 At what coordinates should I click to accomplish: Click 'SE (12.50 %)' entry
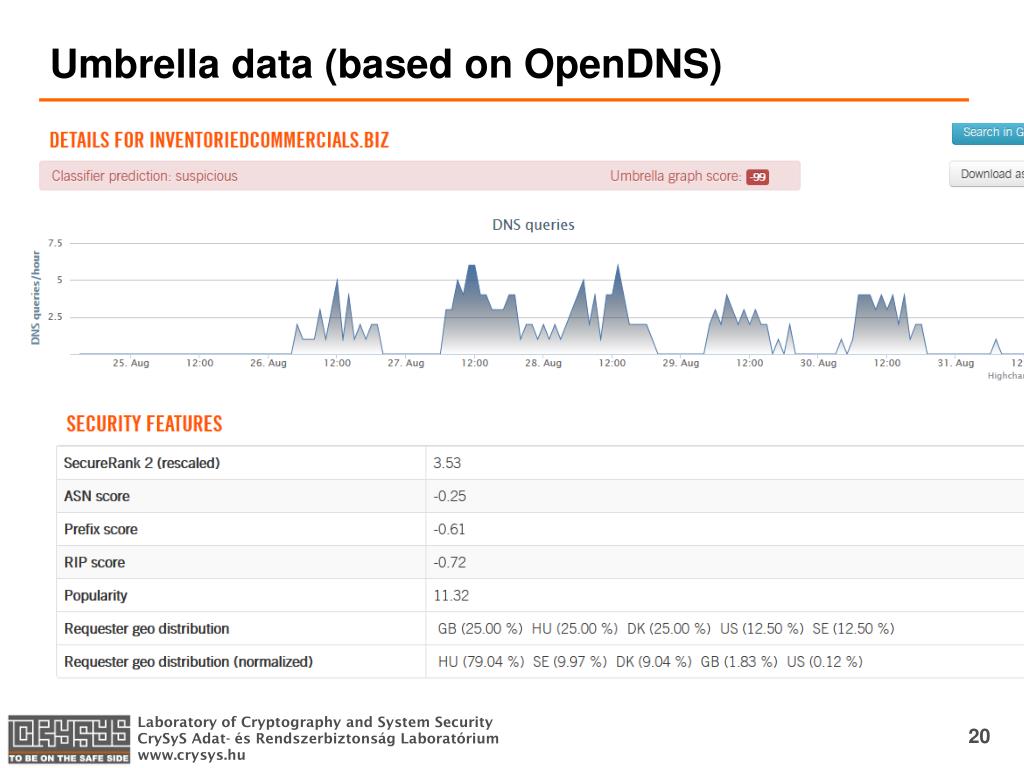(x=853, y=629)
